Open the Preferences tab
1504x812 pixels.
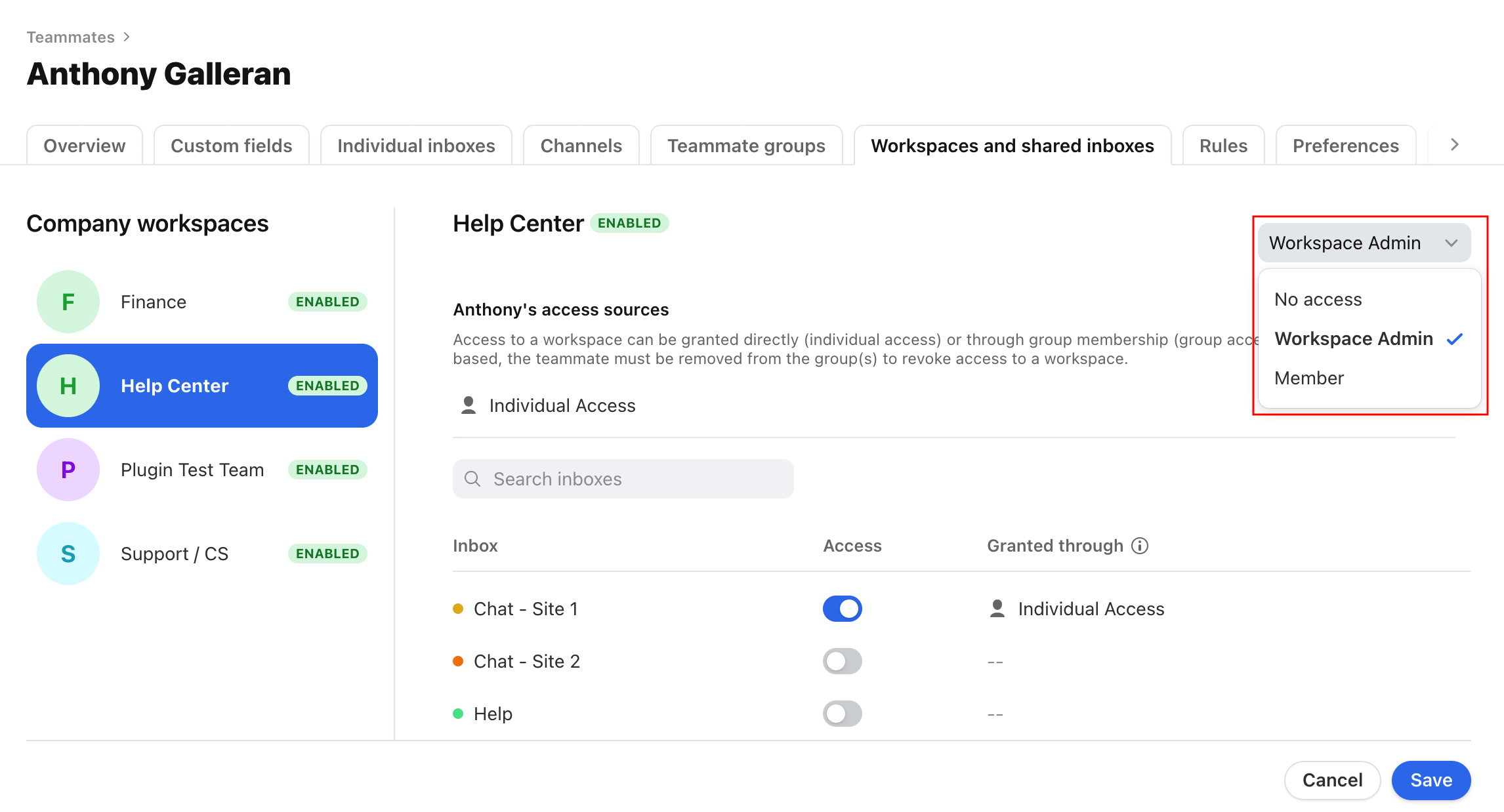click(1346, 145)
